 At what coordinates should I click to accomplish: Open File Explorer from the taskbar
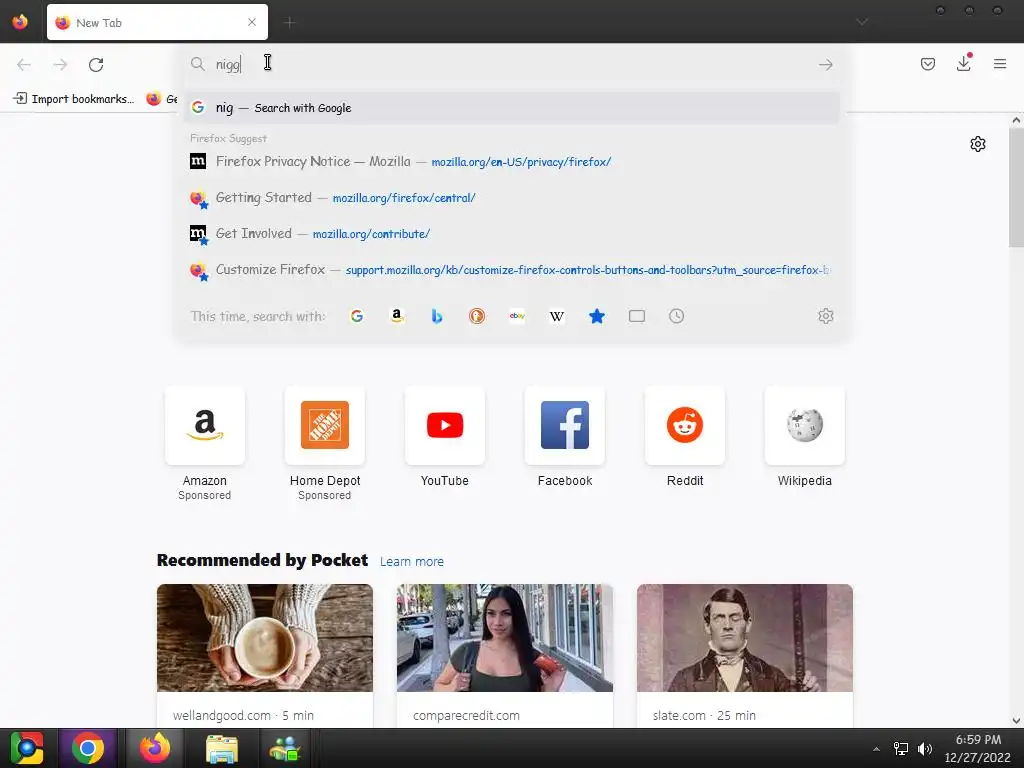click(x=222, y=748)
